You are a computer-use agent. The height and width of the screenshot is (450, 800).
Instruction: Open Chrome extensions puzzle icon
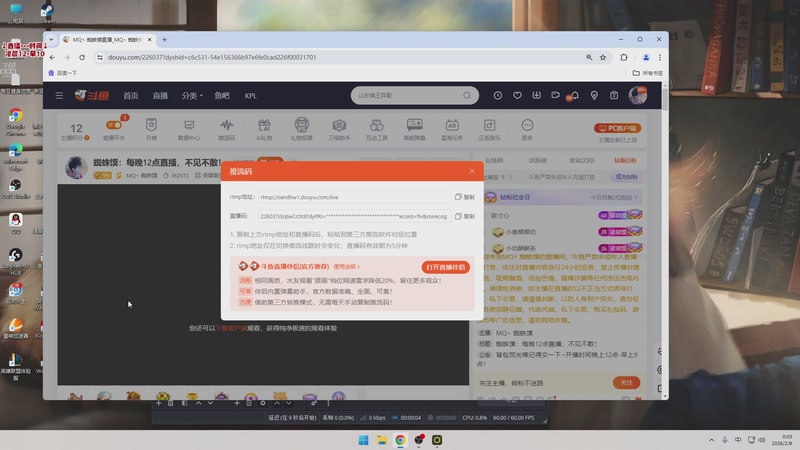point(623,58)
